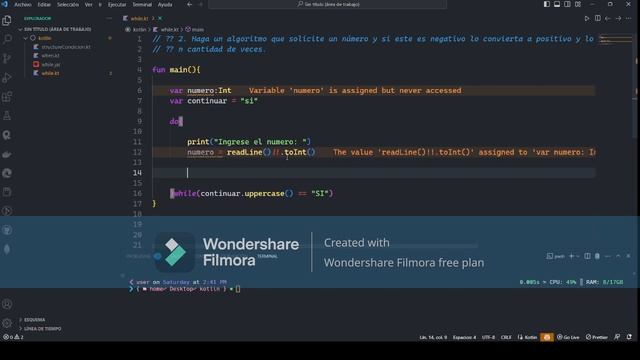
Task: Split the terminal panel
Action: coord(587,256)
